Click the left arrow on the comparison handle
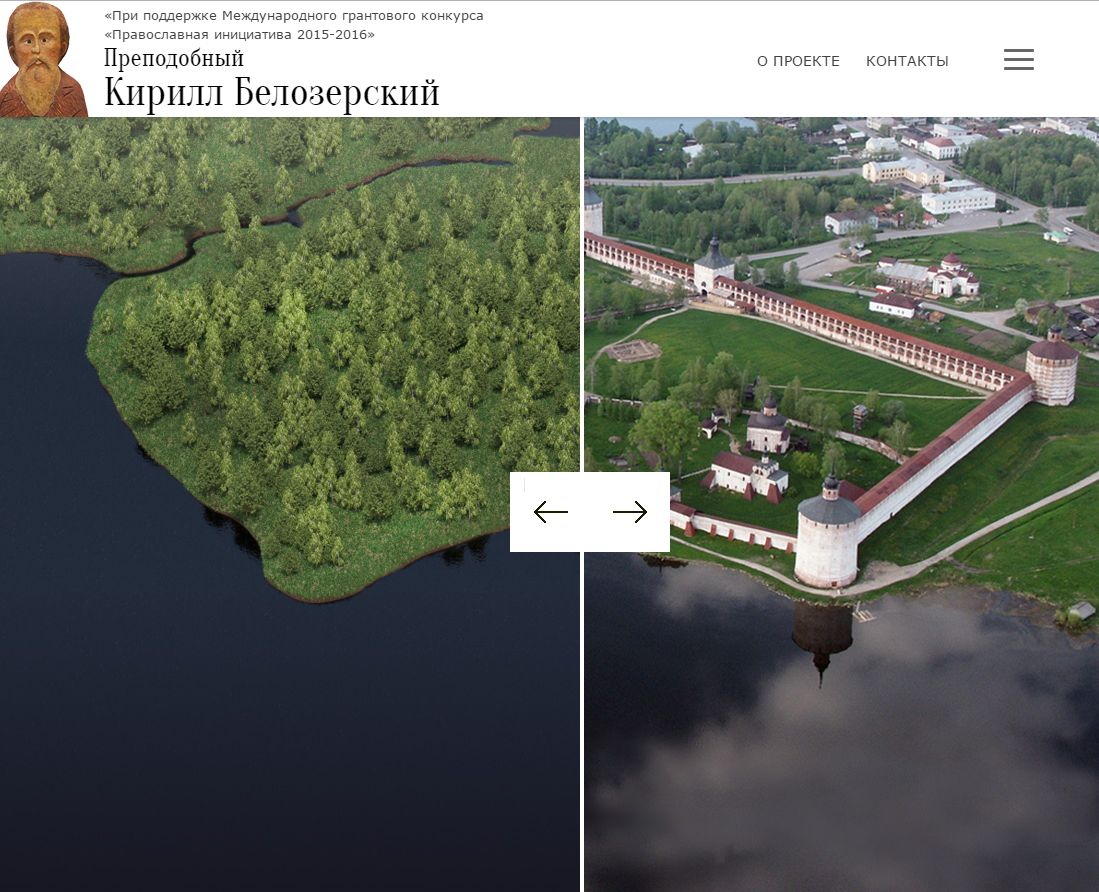 550,512
